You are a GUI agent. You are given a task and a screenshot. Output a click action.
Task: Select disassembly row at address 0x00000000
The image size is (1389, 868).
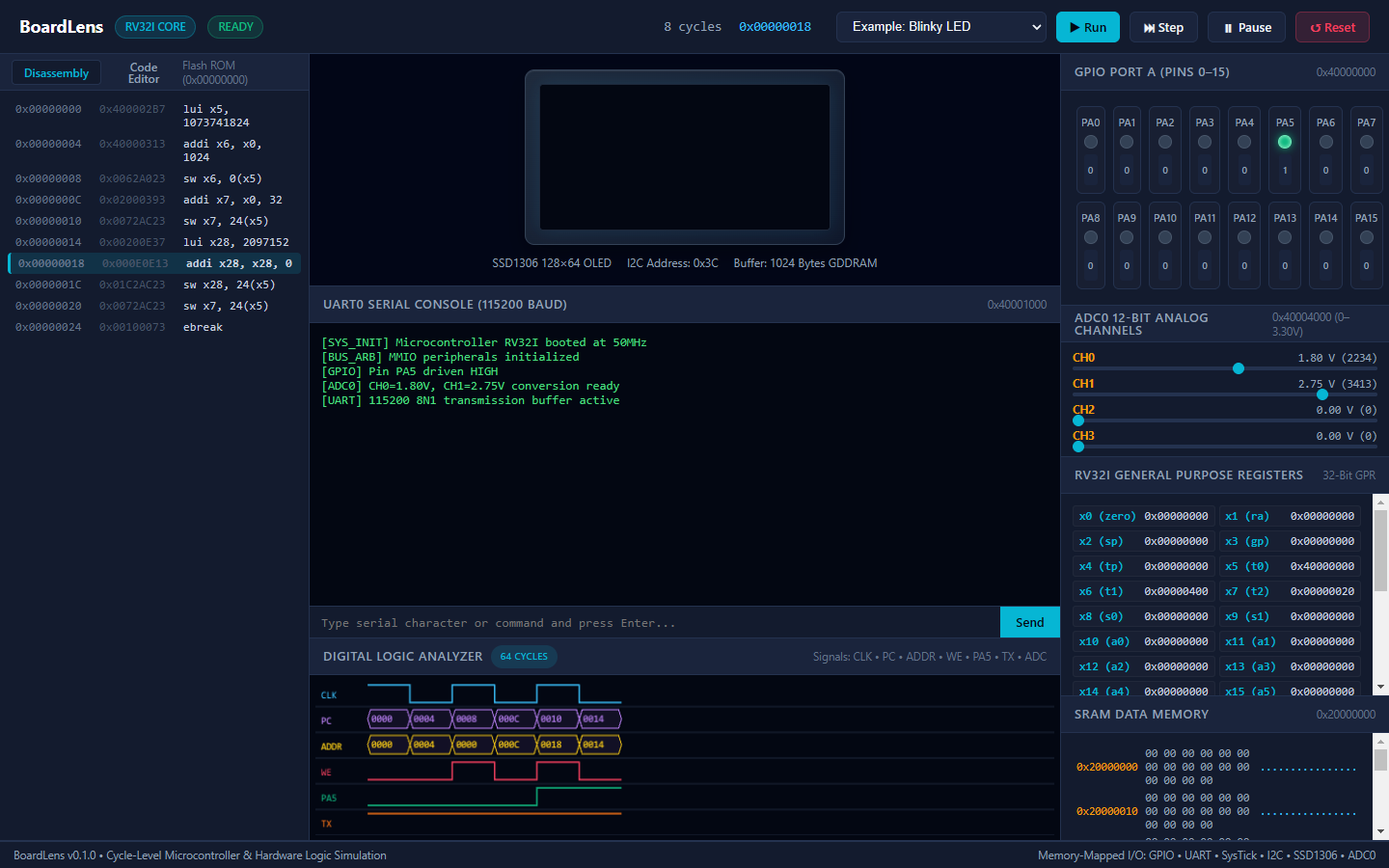(154, 116)
